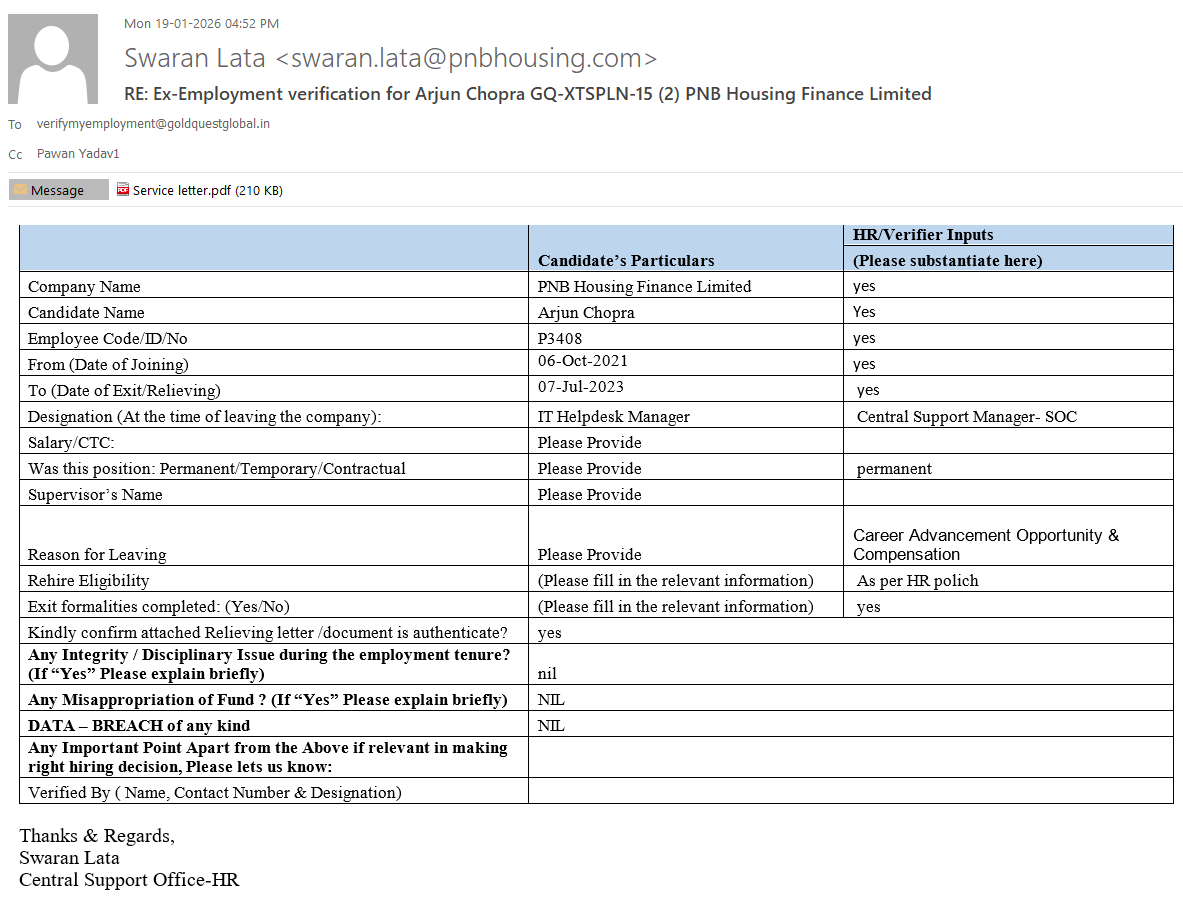Click the PDF icon of Service letter attachment
1183x897 pixels.
pos(123,190)
